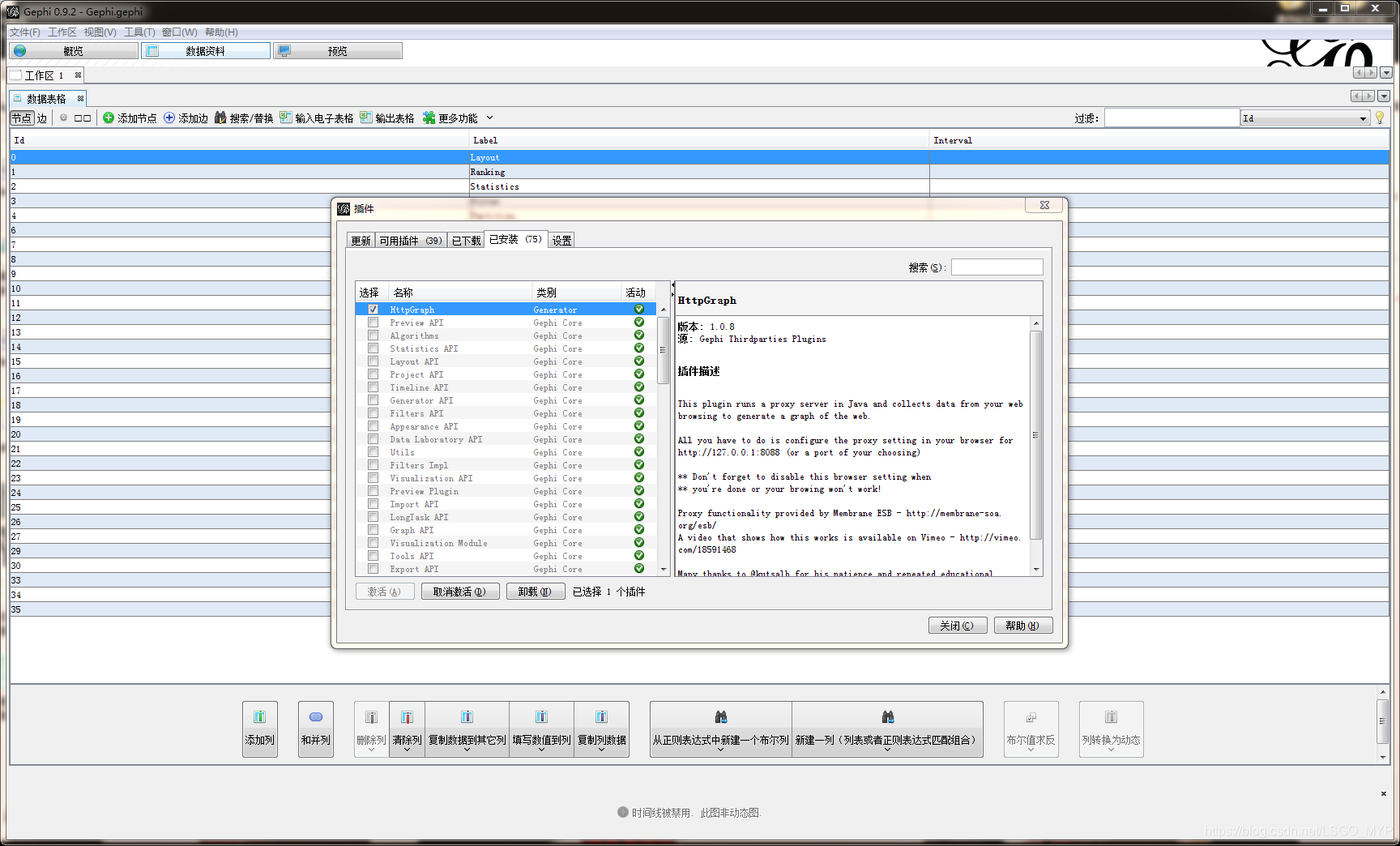Close the 数据表格 panel tab

click(80, 99)
